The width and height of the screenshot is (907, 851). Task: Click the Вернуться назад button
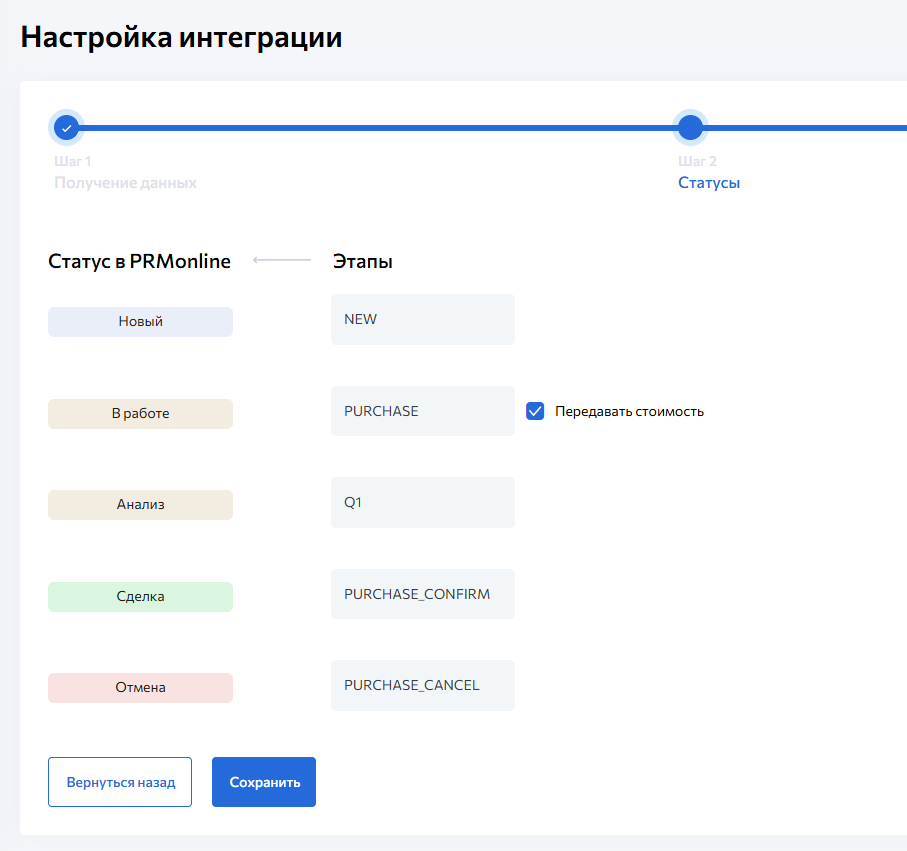coord(120,782)
